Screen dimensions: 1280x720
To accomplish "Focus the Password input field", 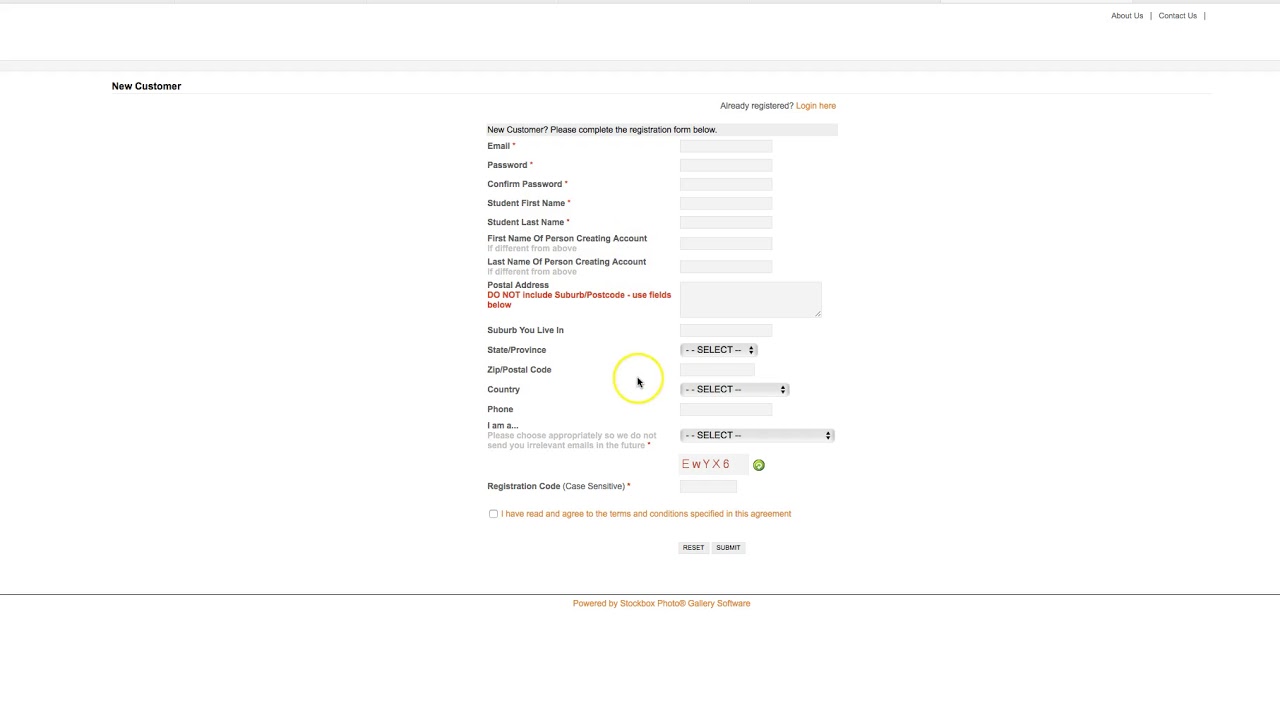I will coord(726,166).
